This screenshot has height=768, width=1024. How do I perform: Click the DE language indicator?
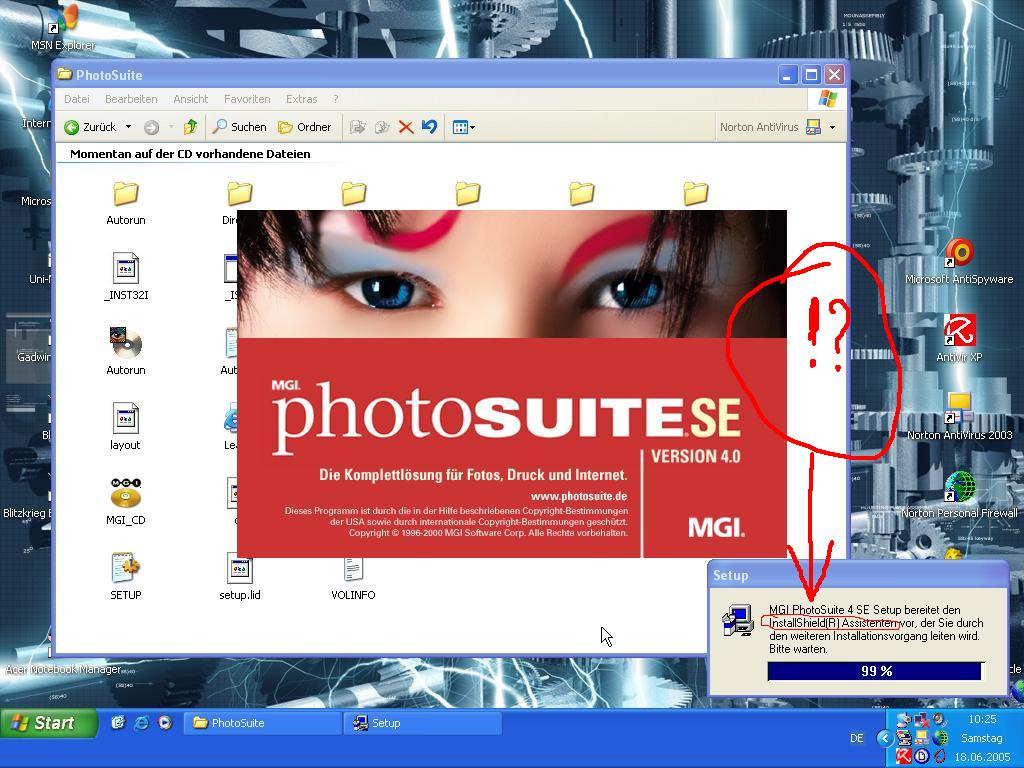click(x=857, y=738)
